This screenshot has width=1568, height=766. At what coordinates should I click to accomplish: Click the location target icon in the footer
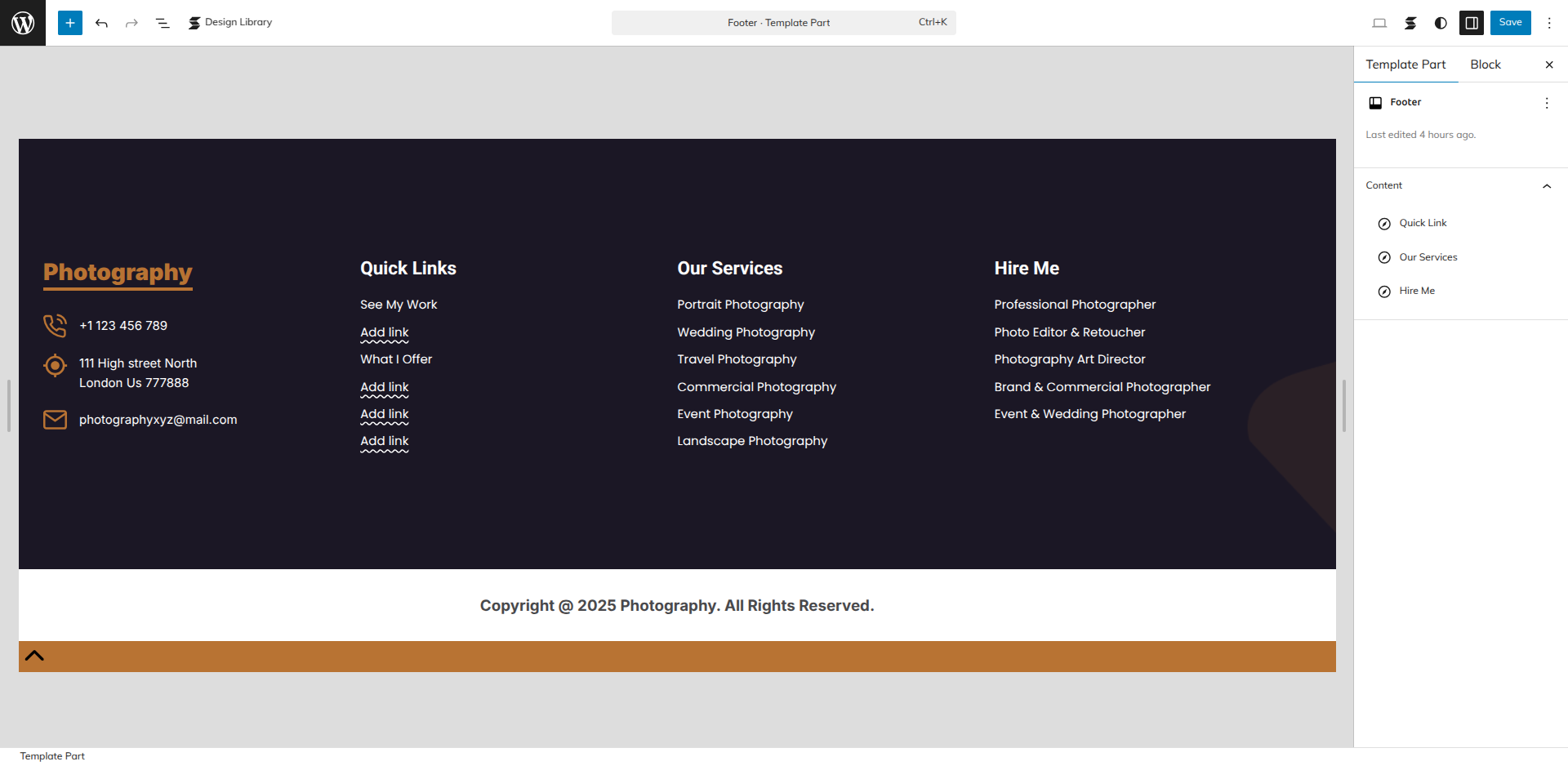pyautogui.click(x=55, y=365)
